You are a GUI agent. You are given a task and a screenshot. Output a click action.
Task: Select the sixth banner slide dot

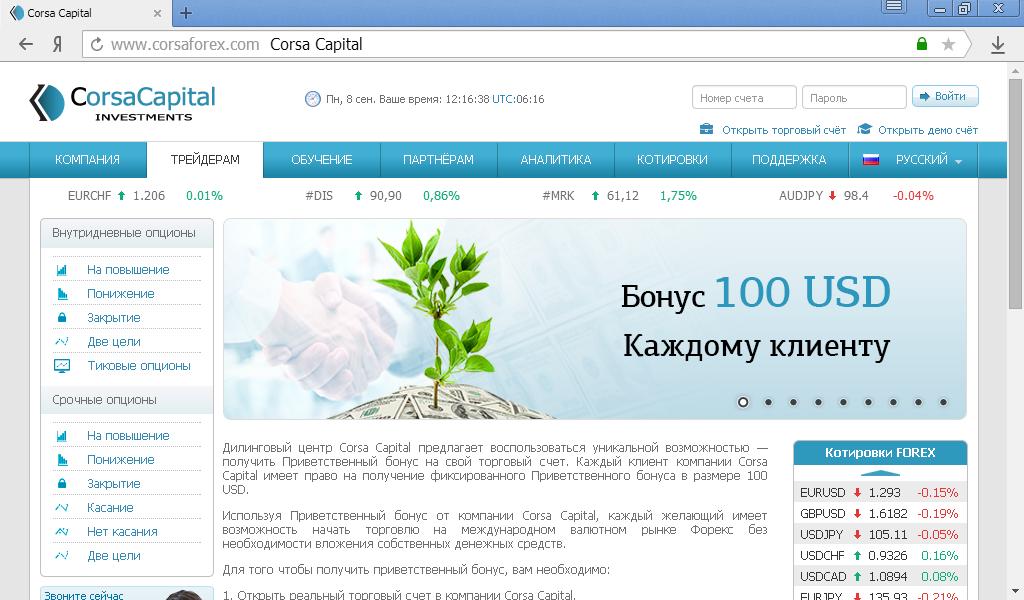[868, 402]
